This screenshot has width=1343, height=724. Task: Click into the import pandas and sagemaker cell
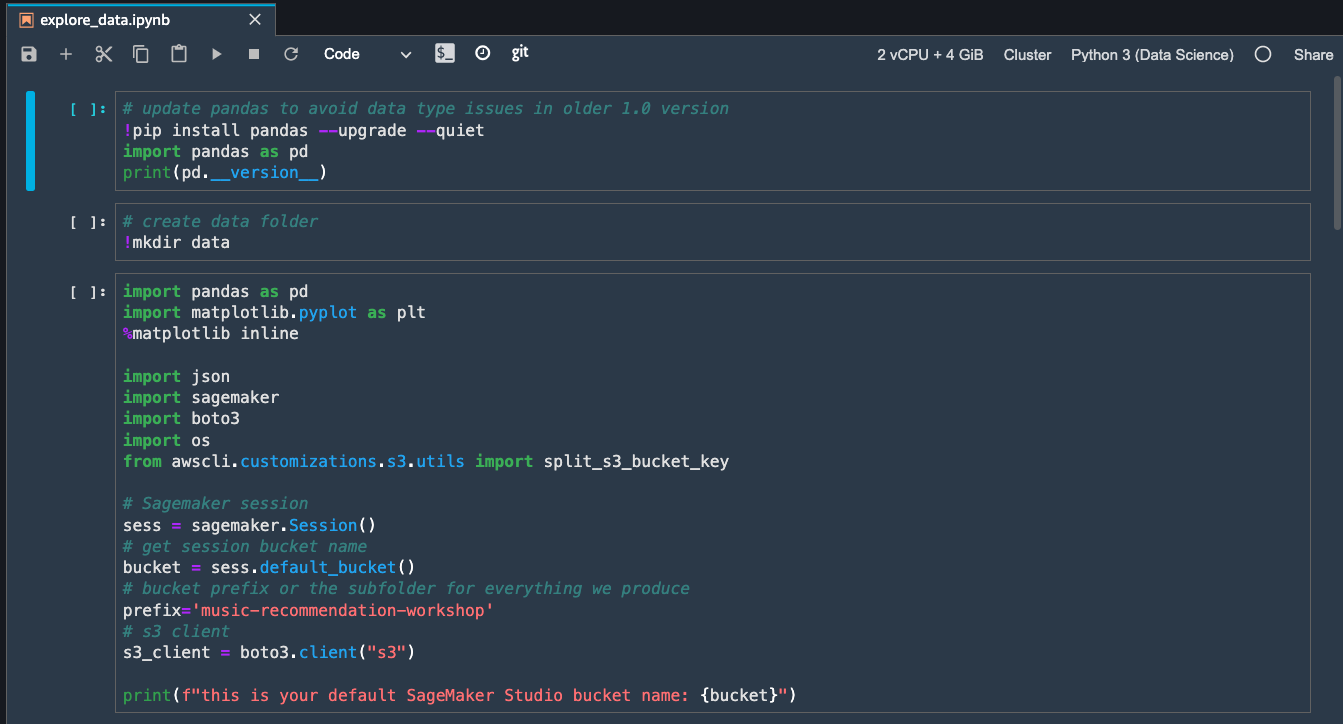tap(712, 493)
